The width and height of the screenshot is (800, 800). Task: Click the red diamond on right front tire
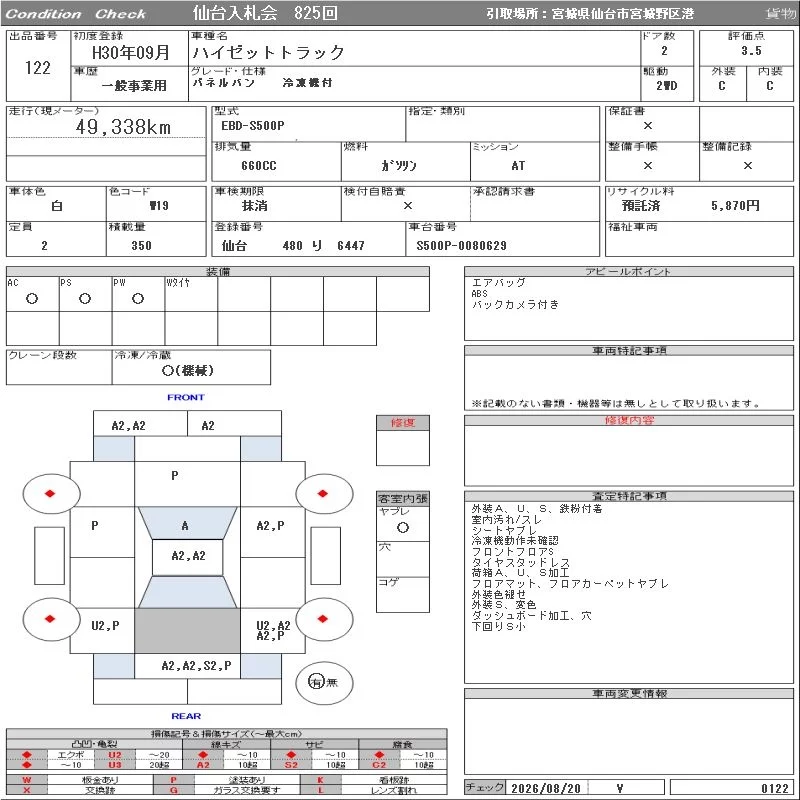(x=322, y=493)
